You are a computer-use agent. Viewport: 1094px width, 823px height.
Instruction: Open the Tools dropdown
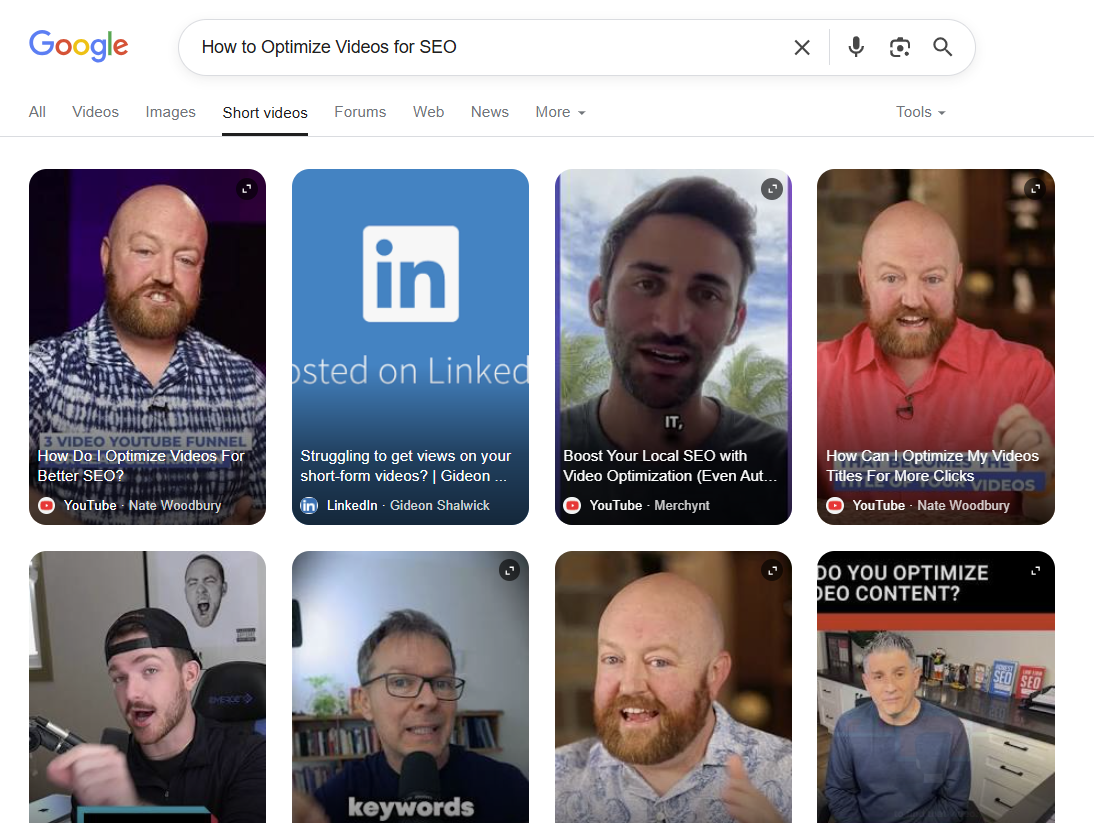point(920,112)
